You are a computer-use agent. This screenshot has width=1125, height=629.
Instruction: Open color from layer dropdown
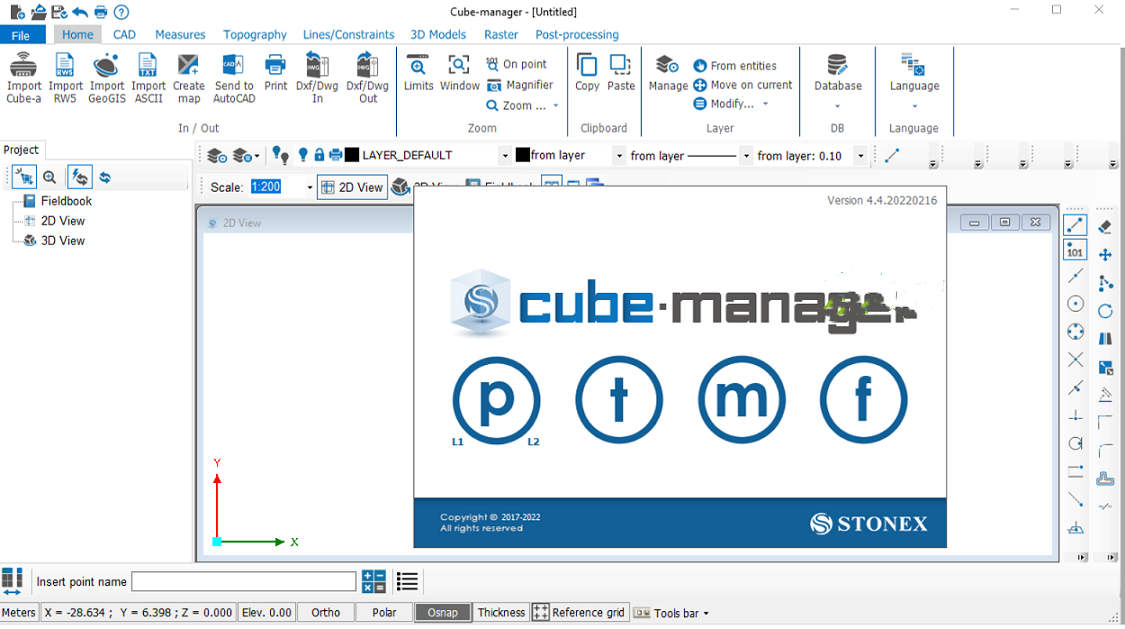(618, 156)
